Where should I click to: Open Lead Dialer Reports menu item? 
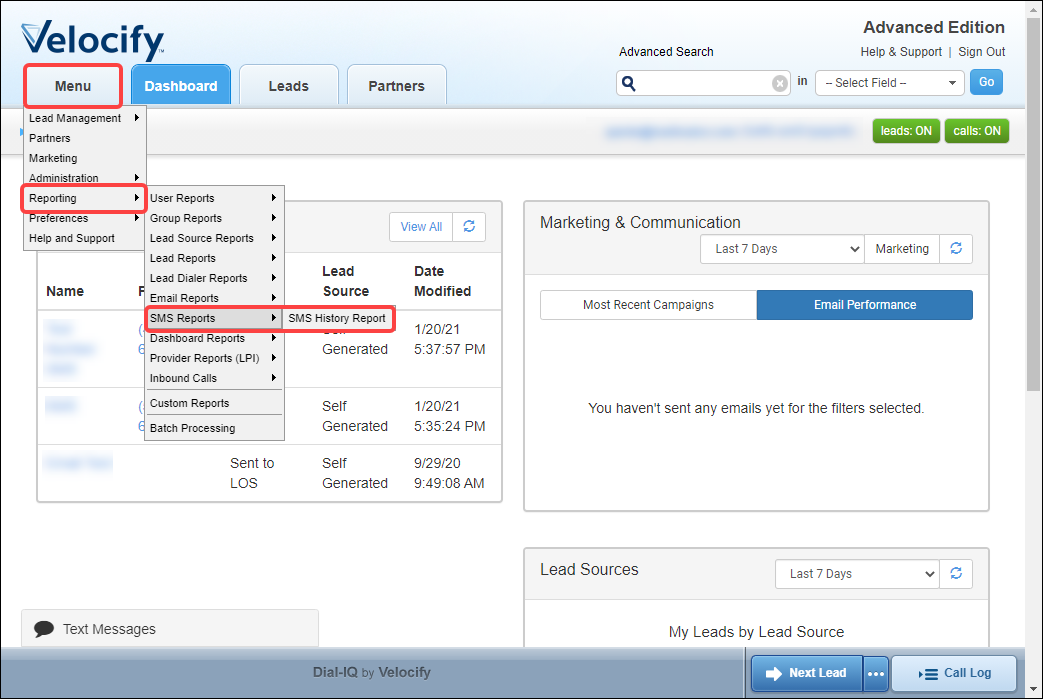tap(214, 278)
